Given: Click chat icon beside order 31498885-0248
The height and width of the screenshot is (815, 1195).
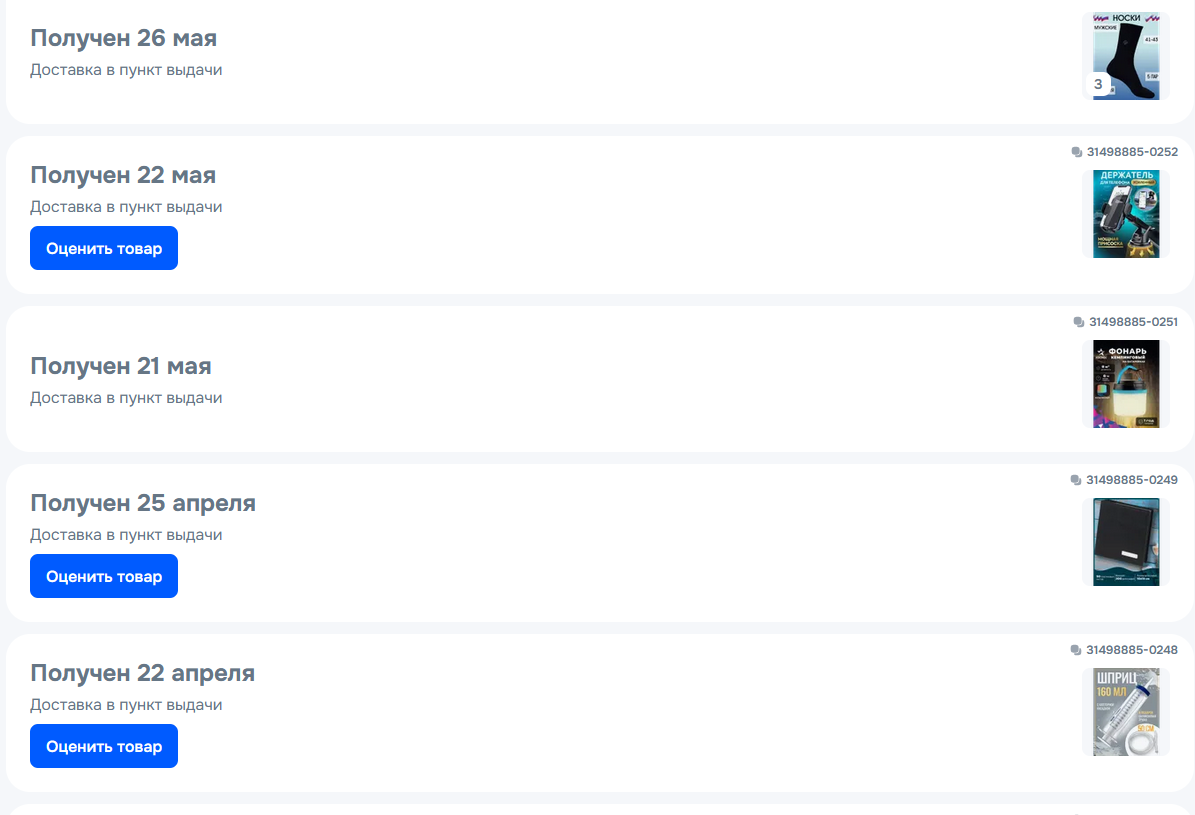Looking at the screenshot, I should 1075,650.
